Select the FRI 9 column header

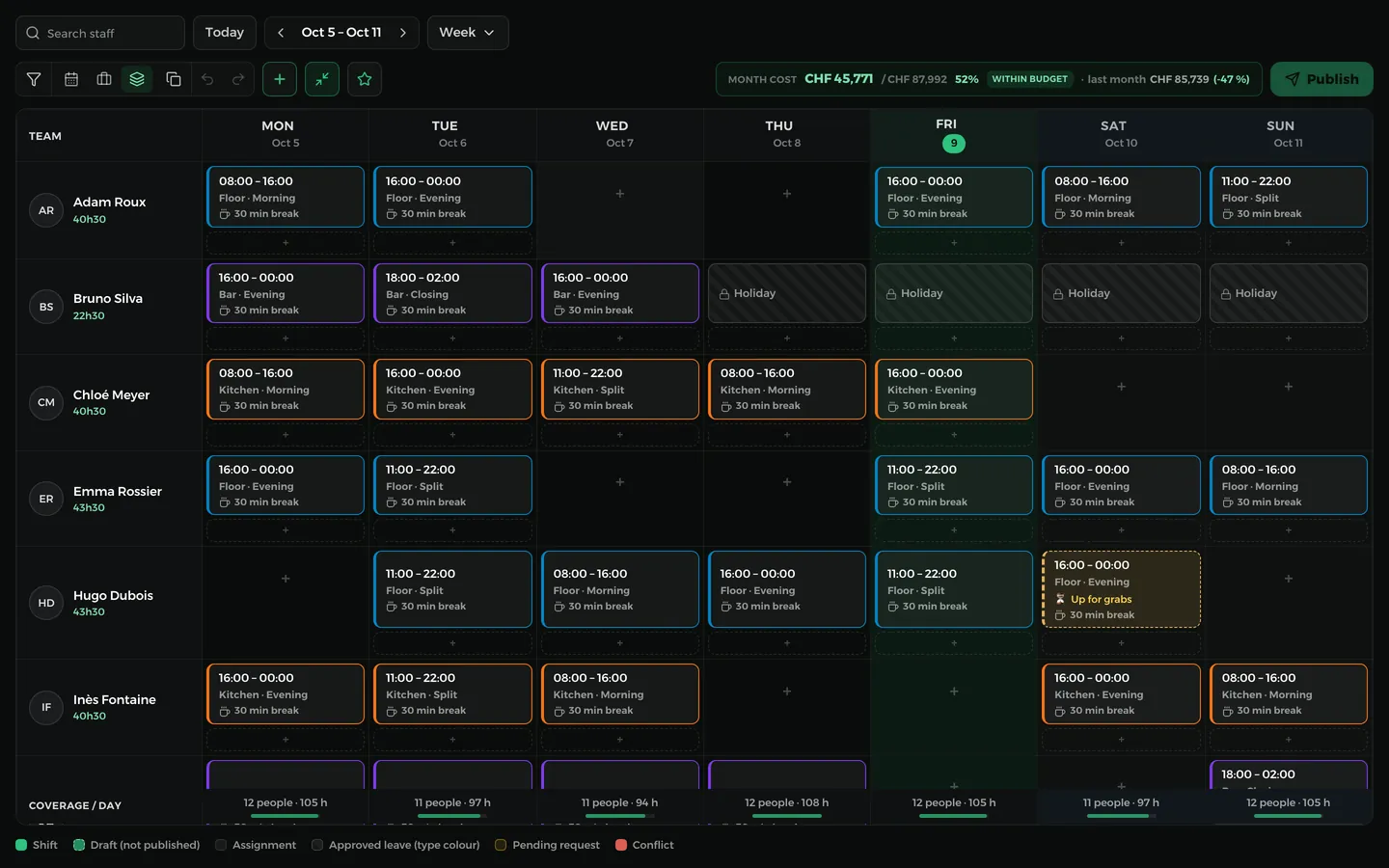(954, 134)
